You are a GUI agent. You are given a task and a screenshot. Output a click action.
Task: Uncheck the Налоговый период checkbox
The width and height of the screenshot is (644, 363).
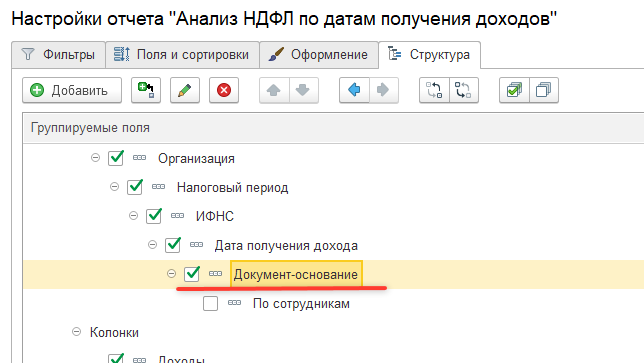pyautogui.click(x=135, y=187)
